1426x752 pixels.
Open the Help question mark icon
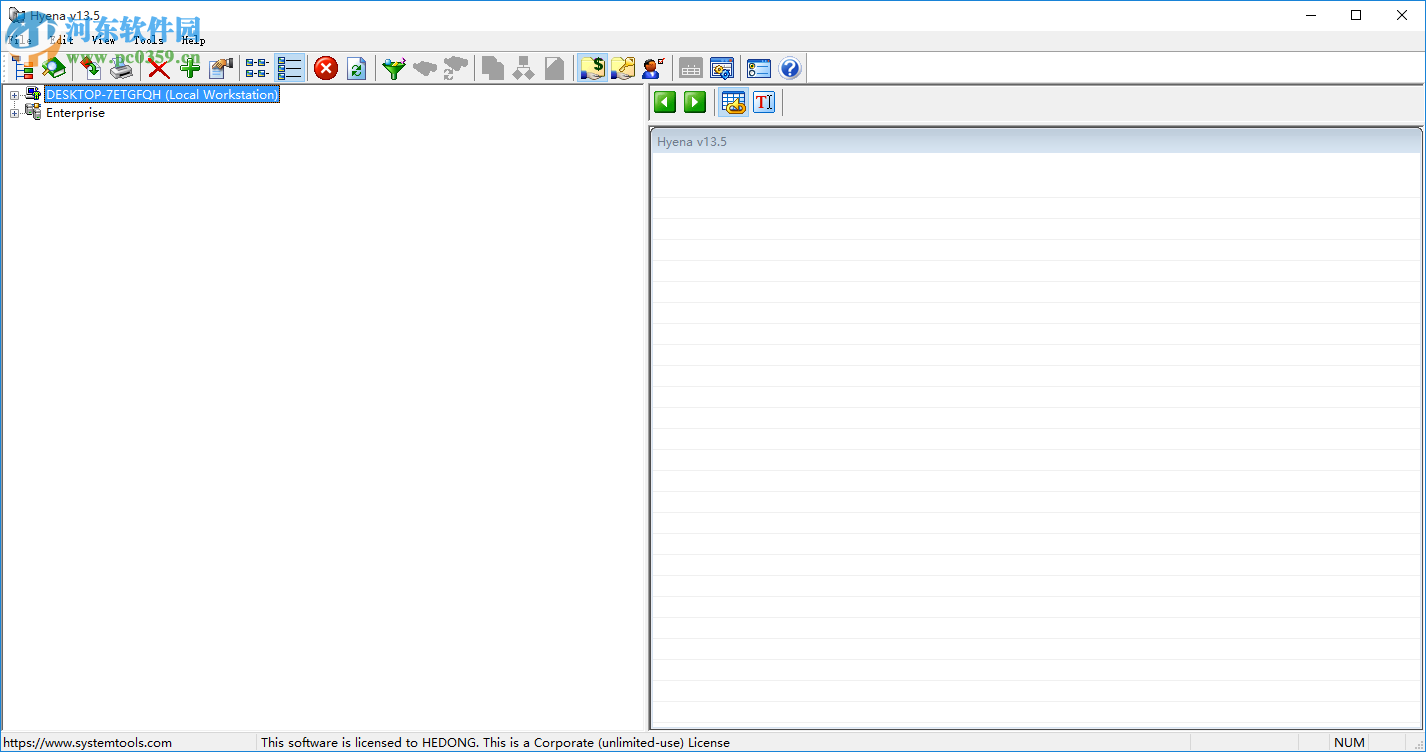(789, 68)
